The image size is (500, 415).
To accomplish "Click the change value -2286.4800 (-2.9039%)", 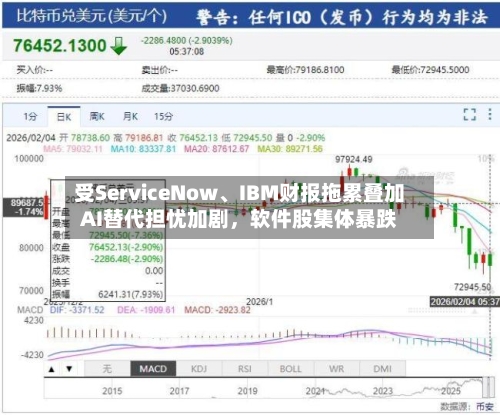I will 187,41.
